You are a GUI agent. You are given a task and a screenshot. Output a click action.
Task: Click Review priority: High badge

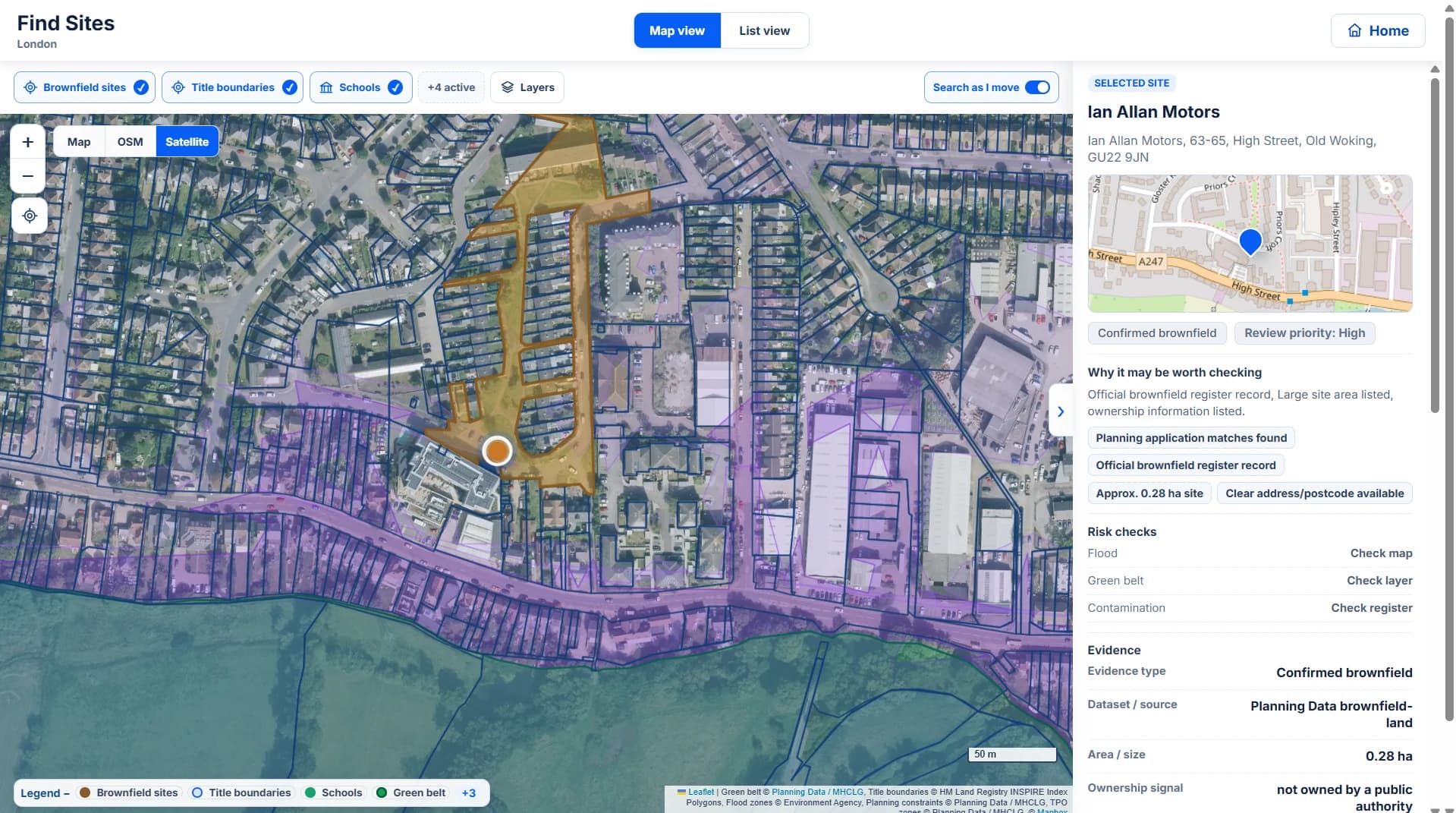tap(1304, 333)
